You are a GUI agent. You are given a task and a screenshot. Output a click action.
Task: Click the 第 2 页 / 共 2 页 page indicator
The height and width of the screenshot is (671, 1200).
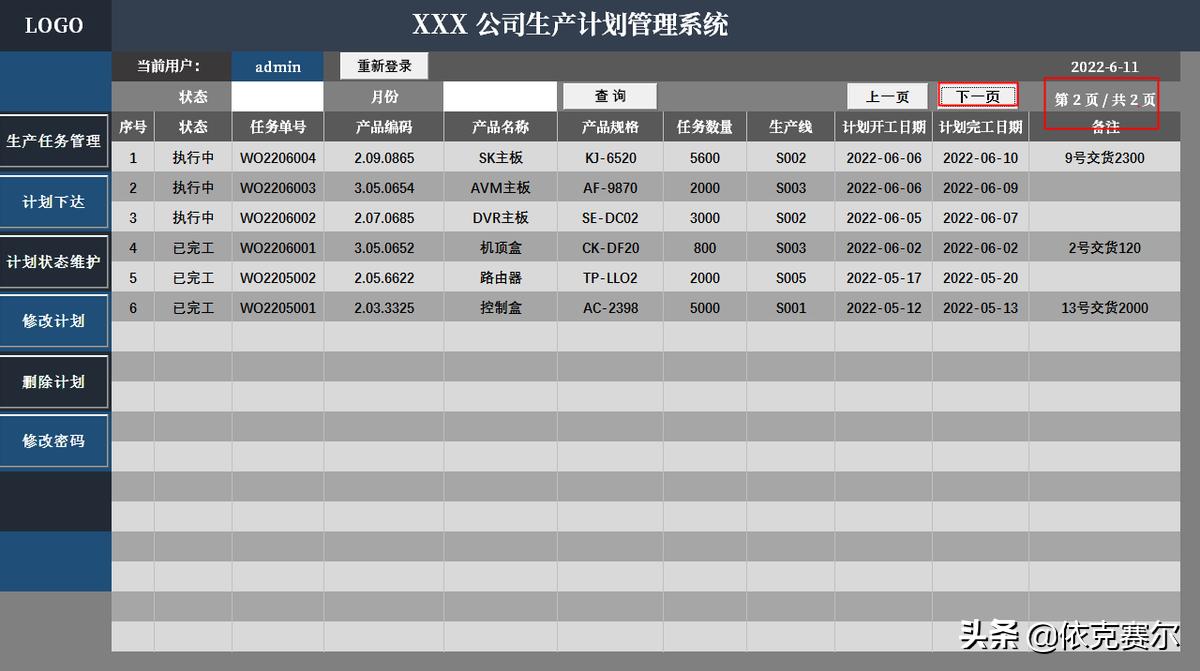(x=1104, y=96)
